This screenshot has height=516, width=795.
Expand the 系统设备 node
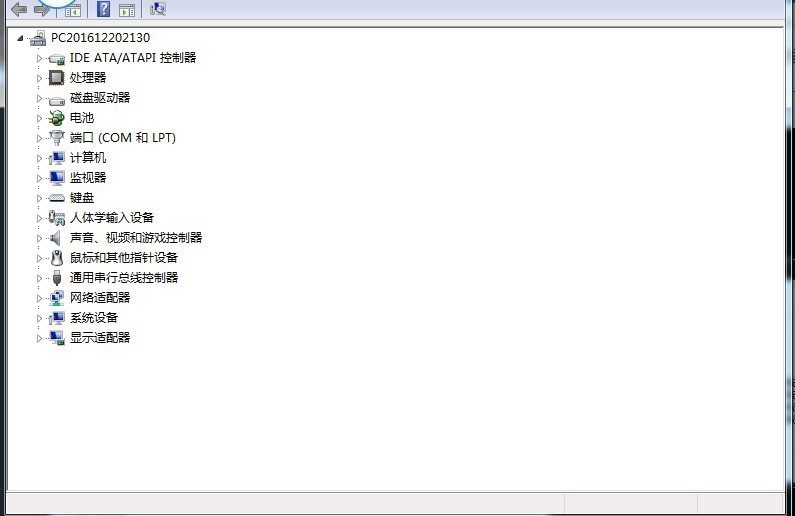40,318
